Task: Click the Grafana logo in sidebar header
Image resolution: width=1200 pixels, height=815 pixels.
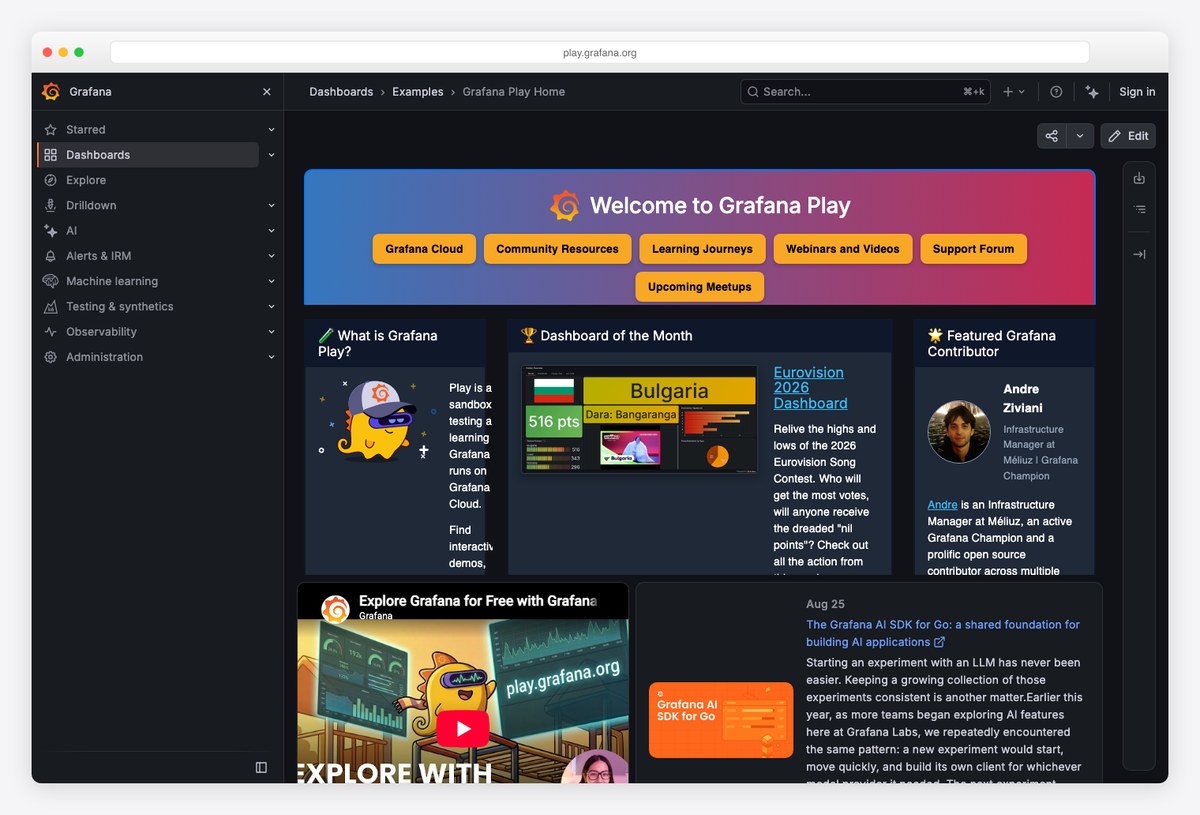Action: [51, 92]
